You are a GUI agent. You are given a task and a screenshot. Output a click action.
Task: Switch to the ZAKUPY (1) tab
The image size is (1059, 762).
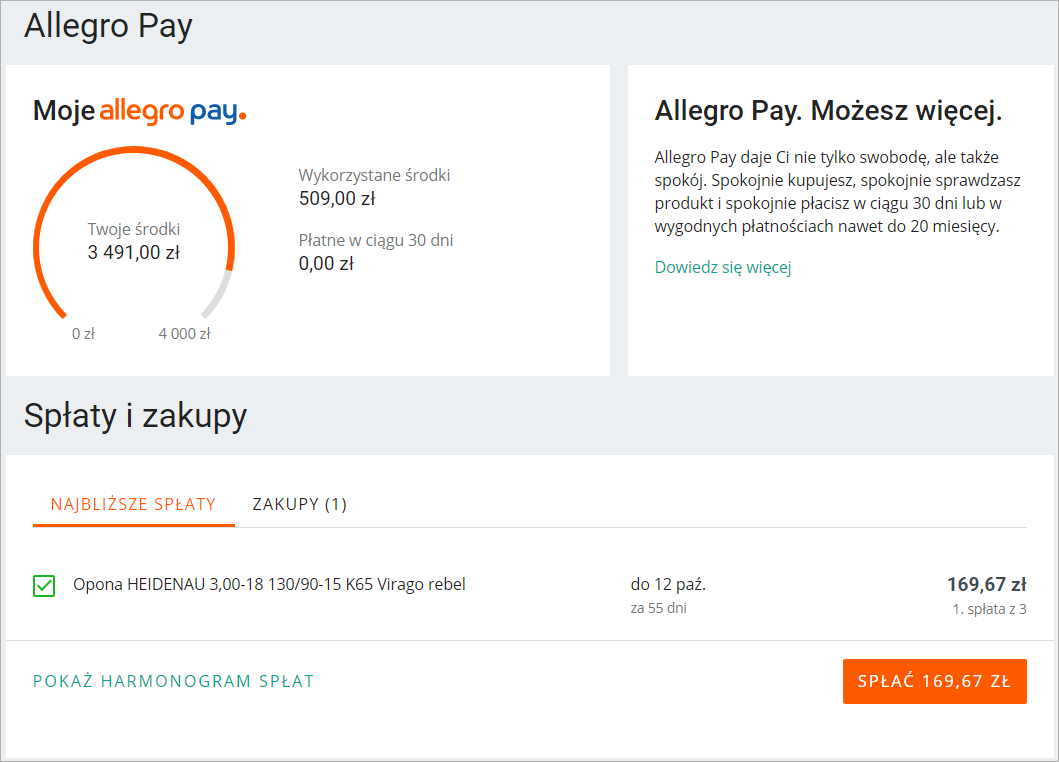point(299,504)
